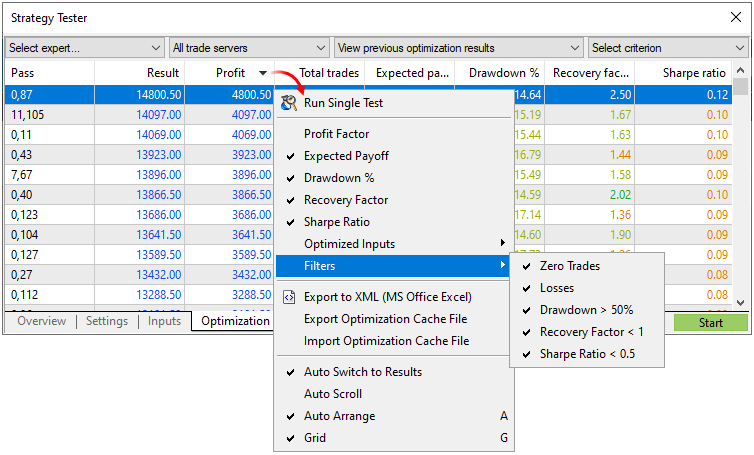Viewport: 754px width, 455px height.
Task: Sort by the Pass column header
Action: point(50,73)
